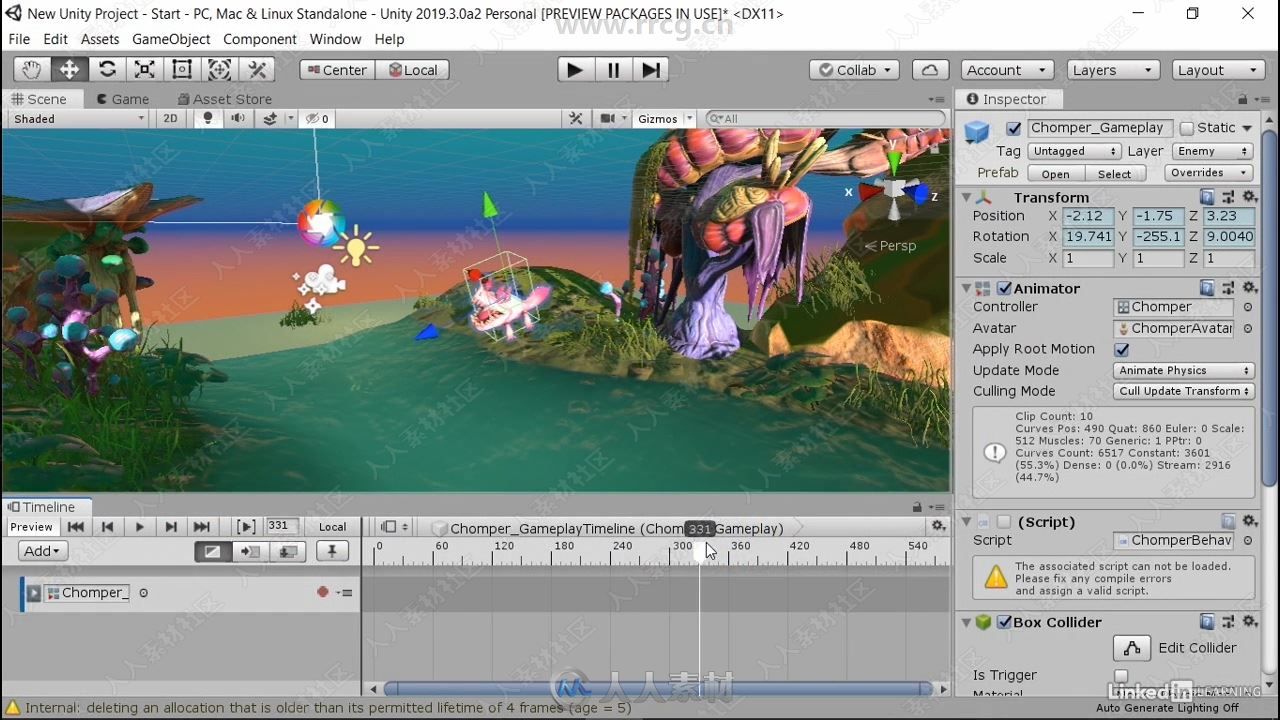The image size is (1280, 720).
Task: Open scene view tools settings icon
Action: coord(576,118)
